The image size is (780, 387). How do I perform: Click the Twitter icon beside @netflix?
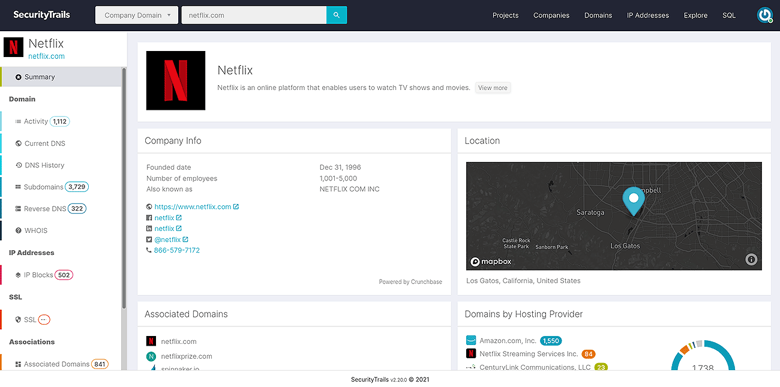[x=149, y=239]
